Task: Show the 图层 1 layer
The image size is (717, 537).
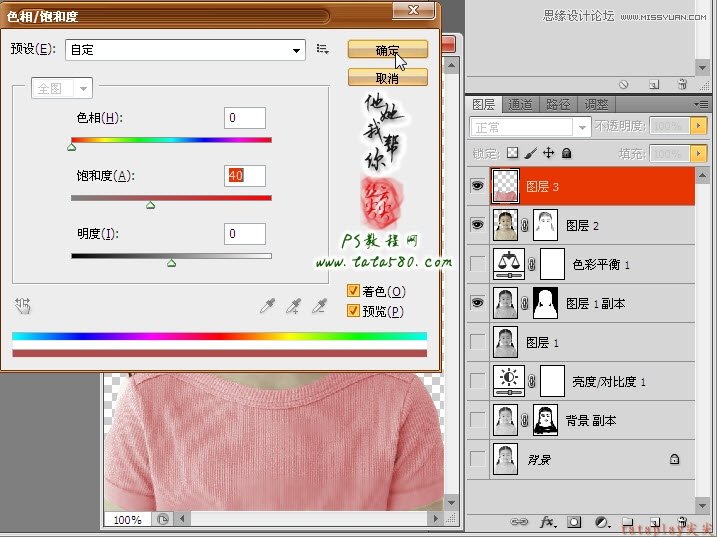Action: tap(477, 342)
